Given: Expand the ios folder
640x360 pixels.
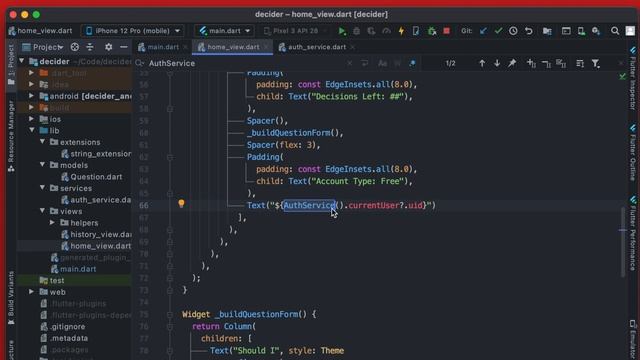Looking at the screenshot, I should [x=31, y=119].
